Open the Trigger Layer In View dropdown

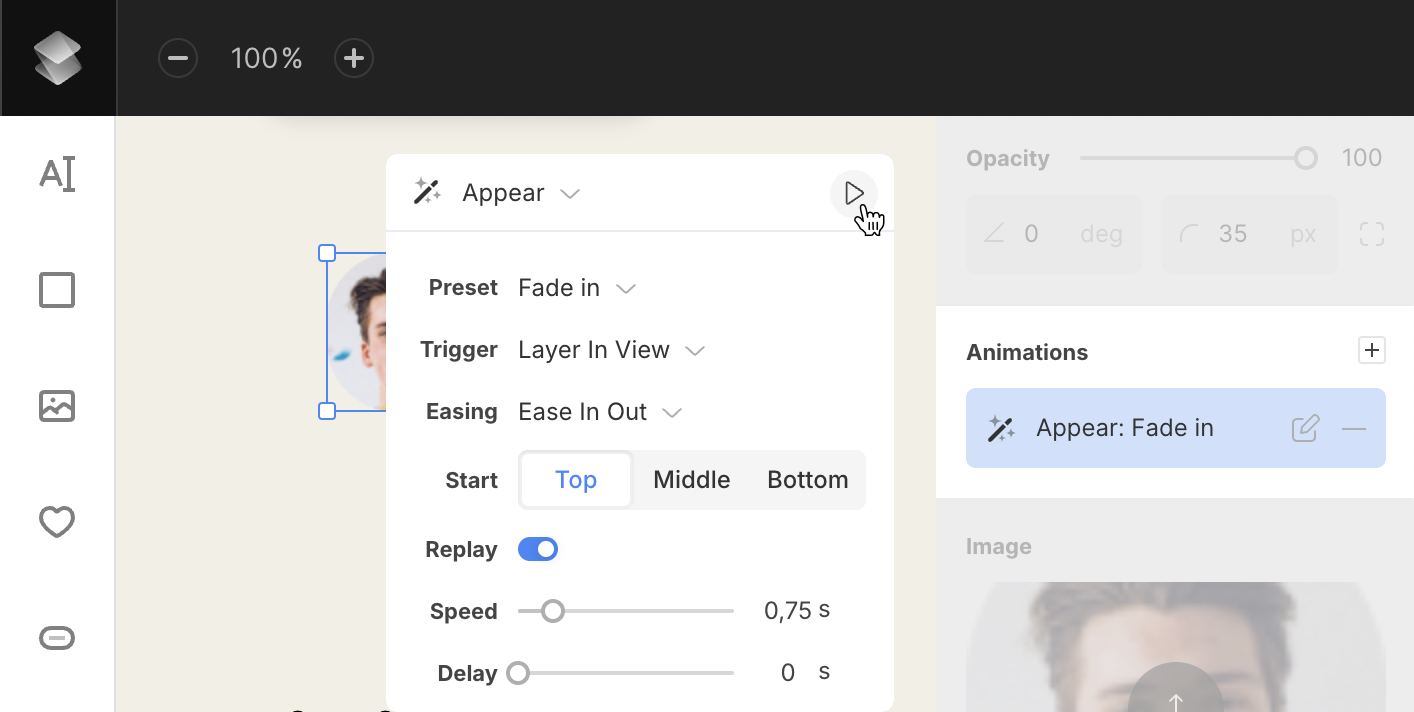612,350
